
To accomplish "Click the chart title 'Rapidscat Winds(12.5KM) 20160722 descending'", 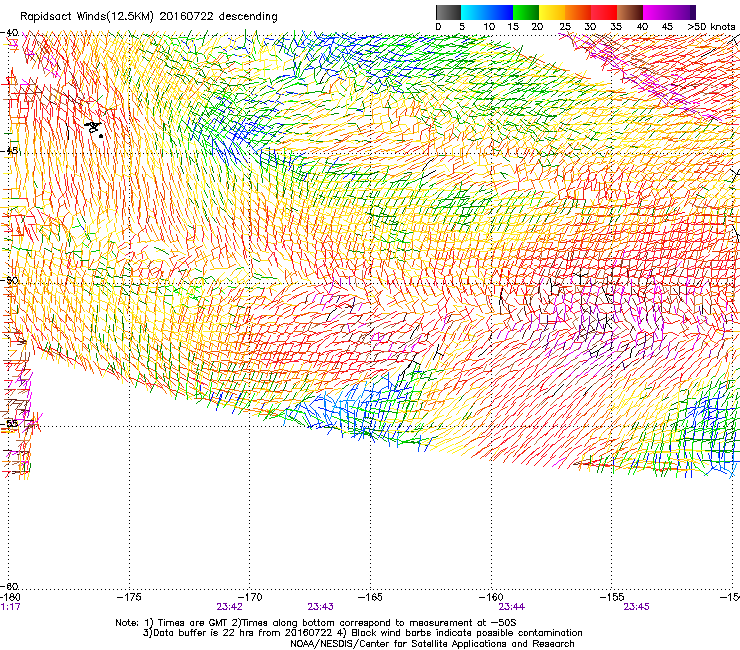I will (x=149, y=16).
